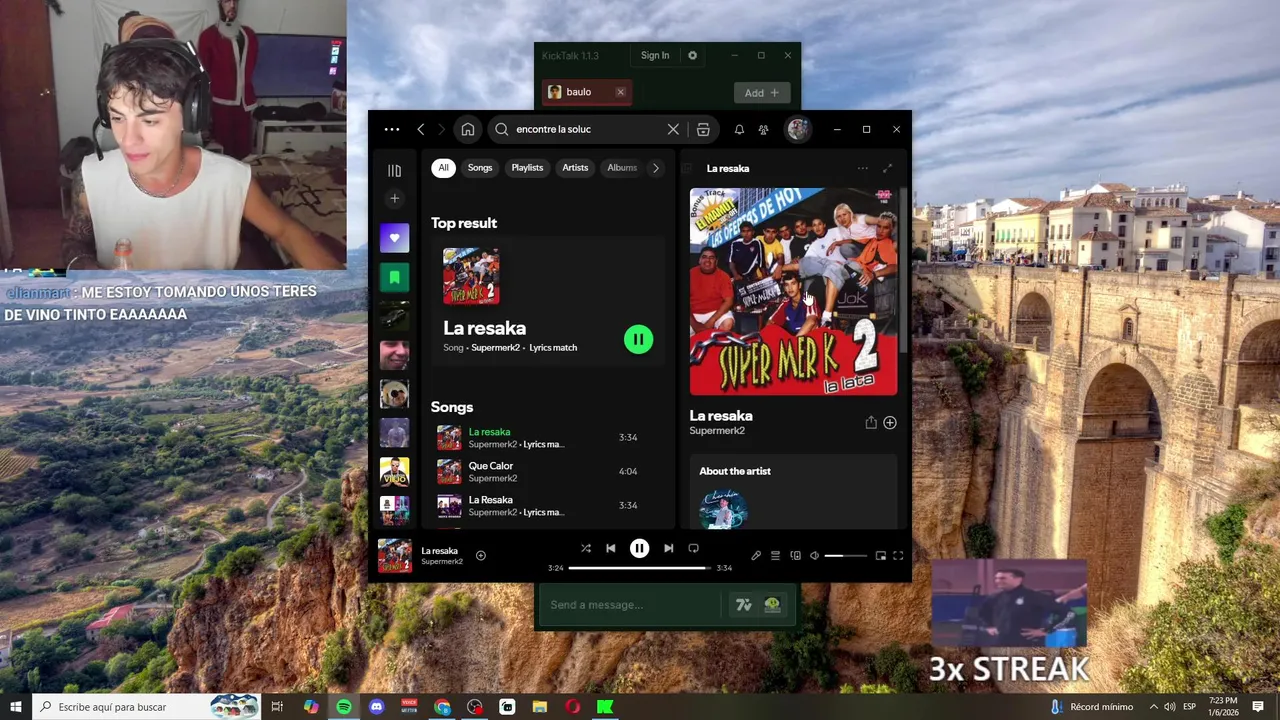Share La resaka from Now Playing panel
This screenshot has height=720, width=1280.
[870, 422]
